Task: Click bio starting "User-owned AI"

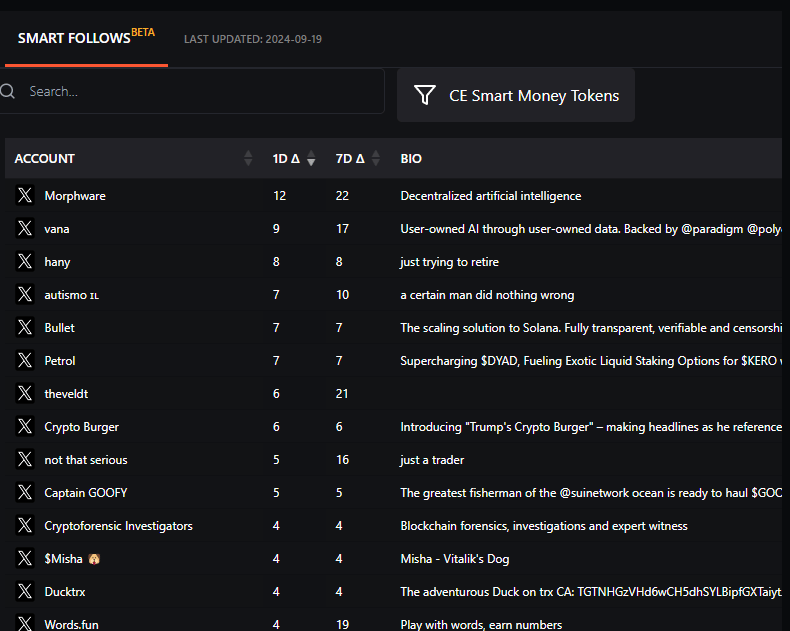Action: [x=591, y=229]
